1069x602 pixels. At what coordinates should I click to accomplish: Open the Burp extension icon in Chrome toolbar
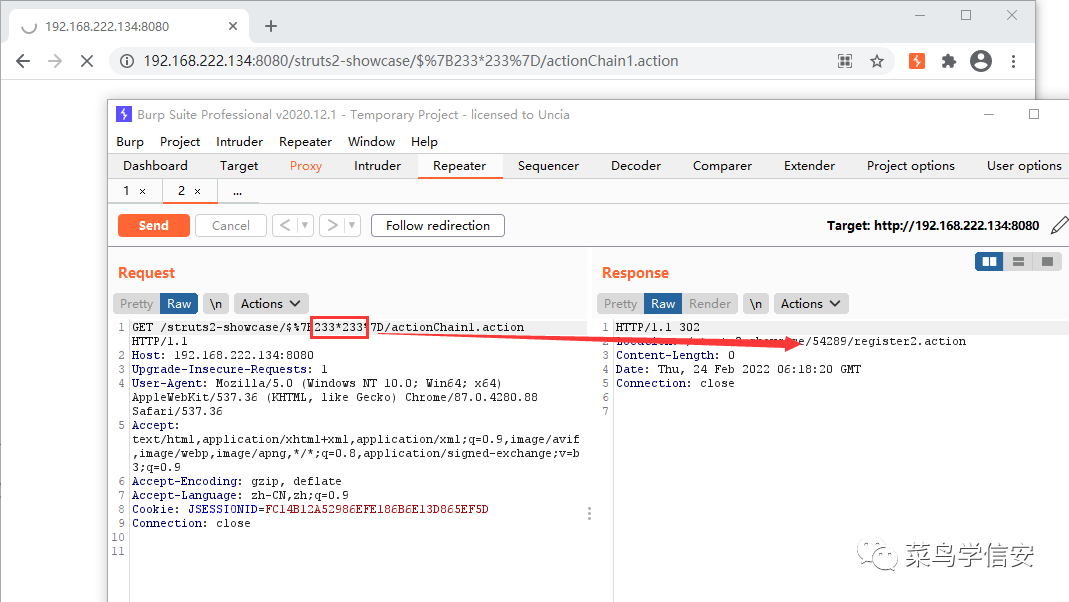click(x=917, y=61)
